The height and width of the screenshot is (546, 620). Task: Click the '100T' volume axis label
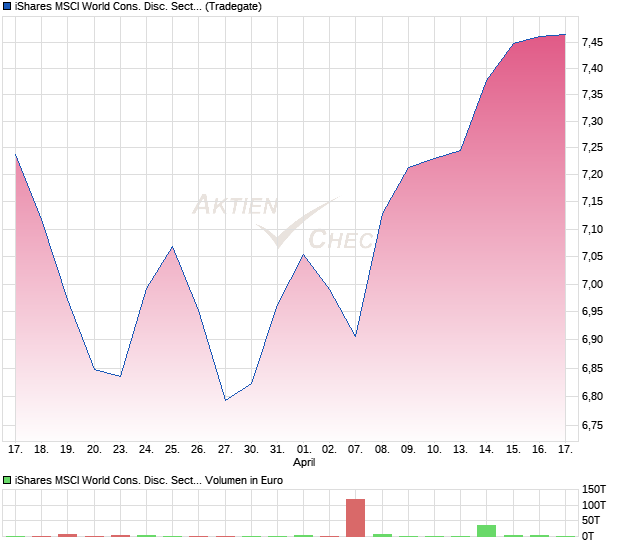pos(594,505)
